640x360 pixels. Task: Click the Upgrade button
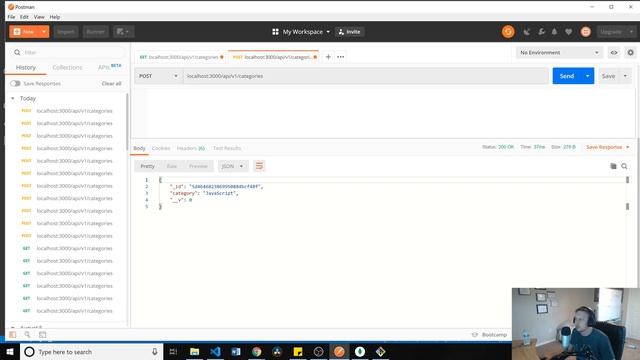point(611,32)
